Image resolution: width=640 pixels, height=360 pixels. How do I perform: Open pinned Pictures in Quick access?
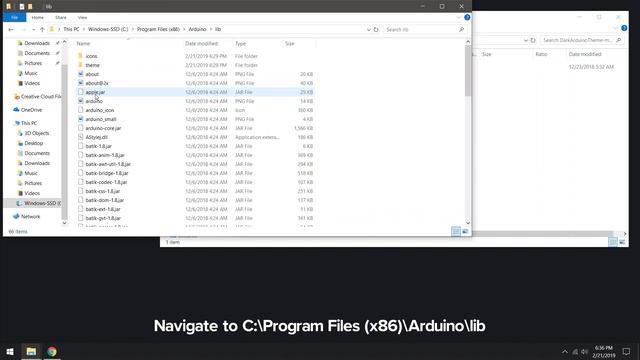click(x=33, y=63)
